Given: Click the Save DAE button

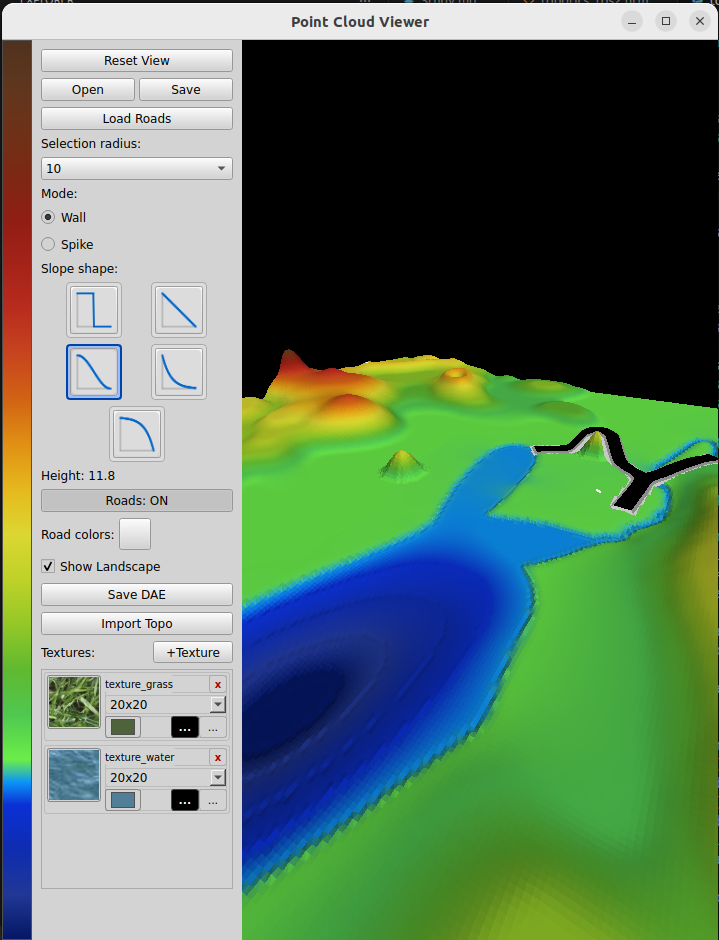Looking at the screenshot, I should pyautogui.click(x=137, y=595).
